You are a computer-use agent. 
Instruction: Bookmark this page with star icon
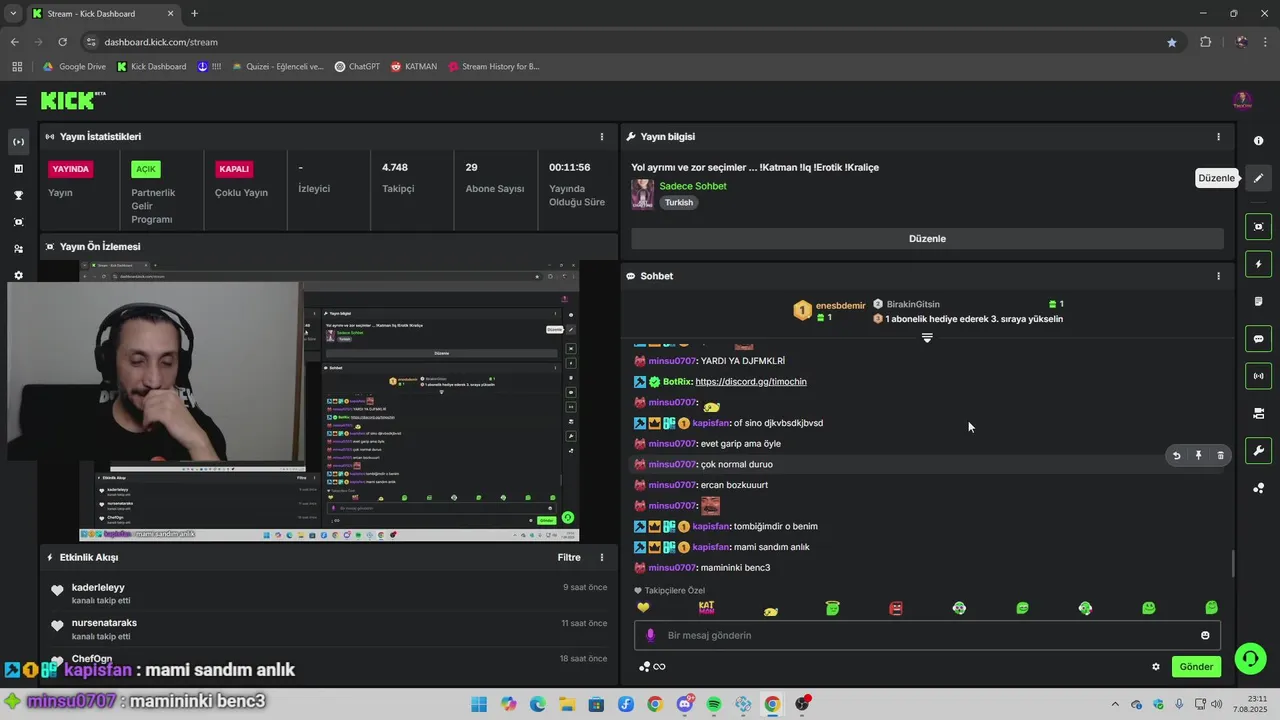(x=1171, y=42)
